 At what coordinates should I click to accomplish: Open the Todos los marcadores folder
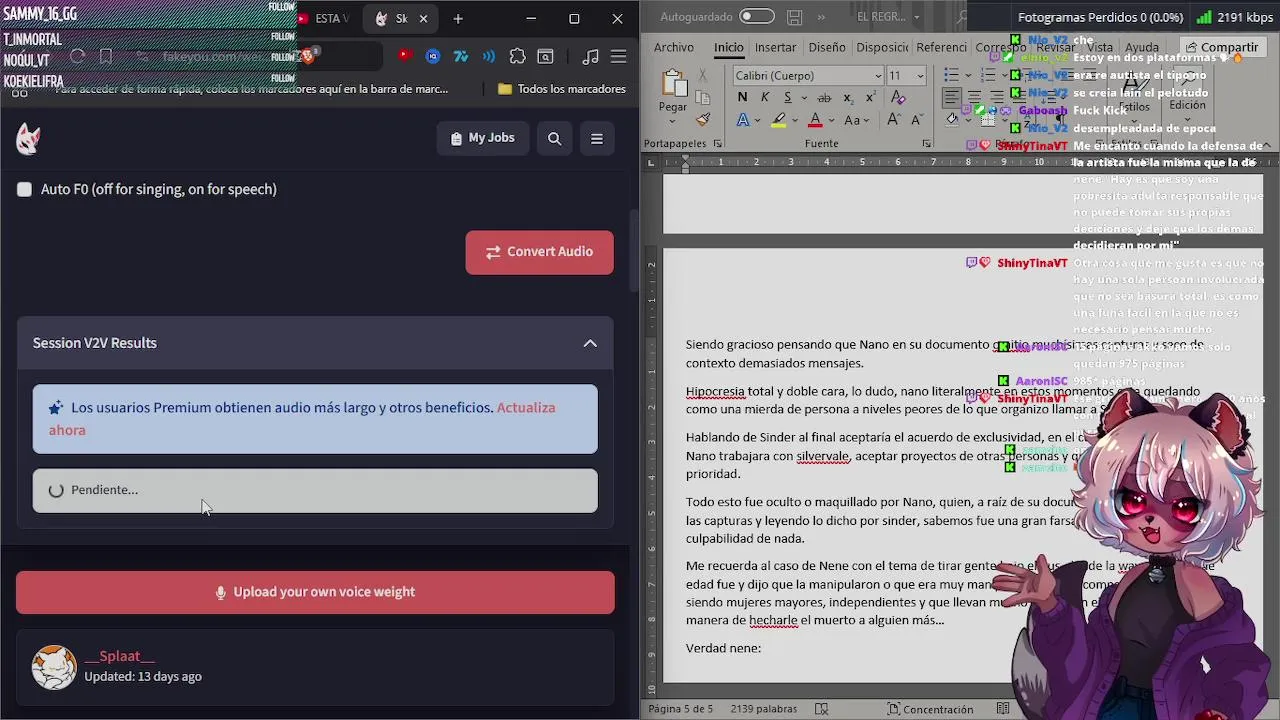(x=562, y=89)
